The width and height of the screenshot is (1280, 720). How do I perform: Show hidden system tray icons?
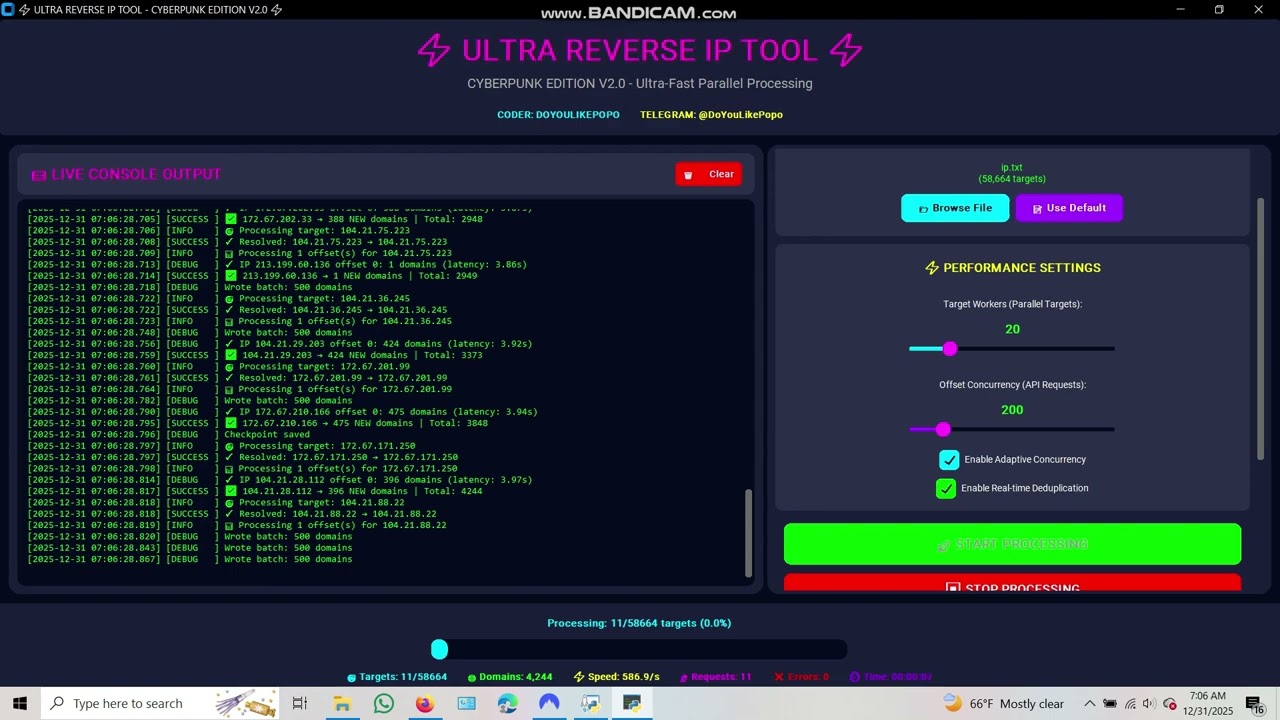[x=1089, y=703]
